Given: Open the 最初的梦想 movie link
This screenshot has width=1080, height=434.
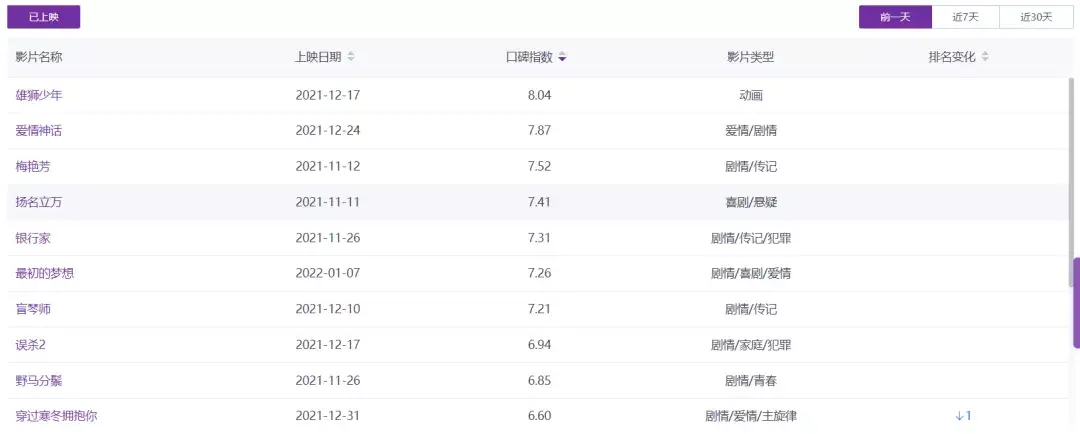Looking at the screenshot, I should (x=45, y=274).
